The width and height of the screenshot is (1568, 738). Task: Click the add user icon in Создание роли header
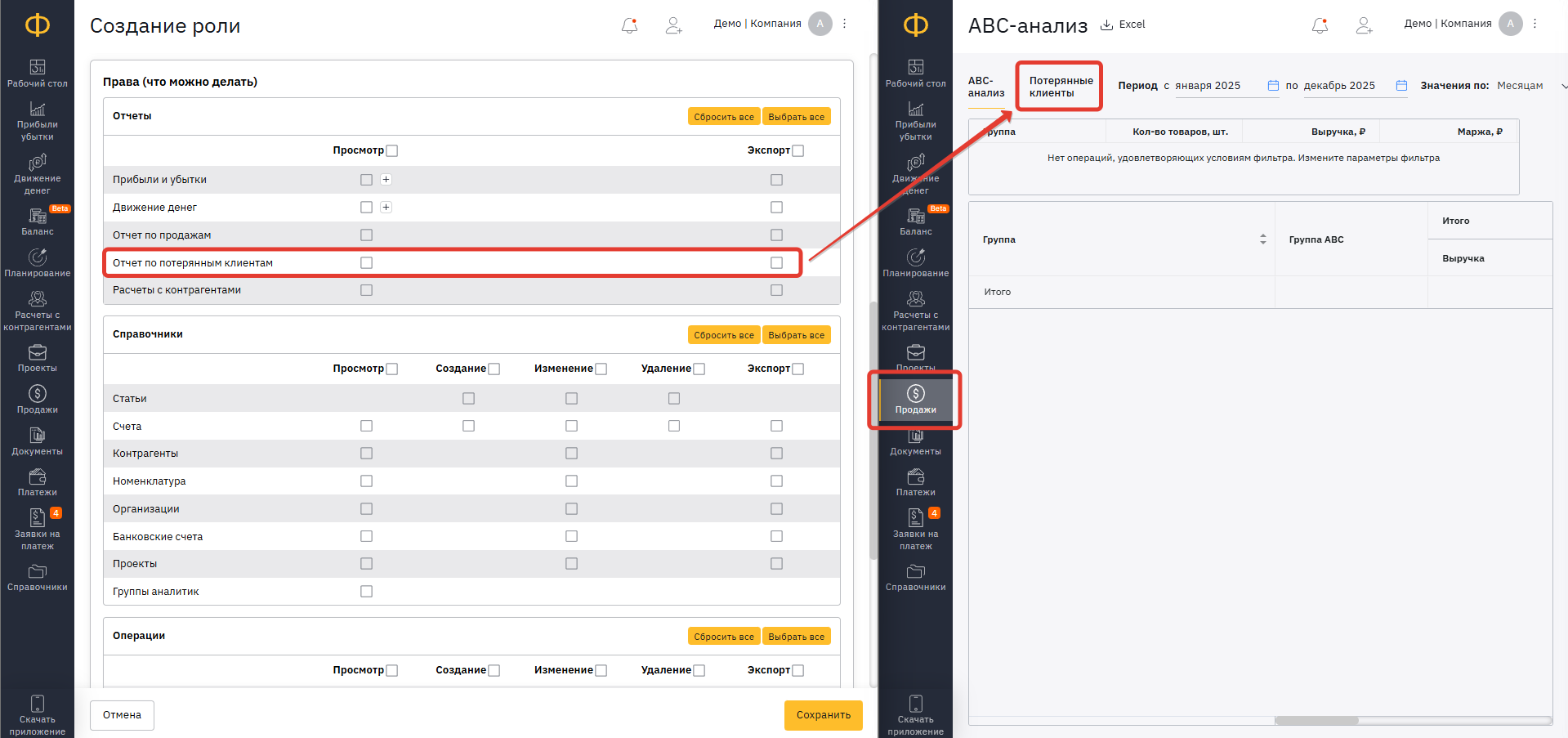pyautogui.click(x=673, y=25)
